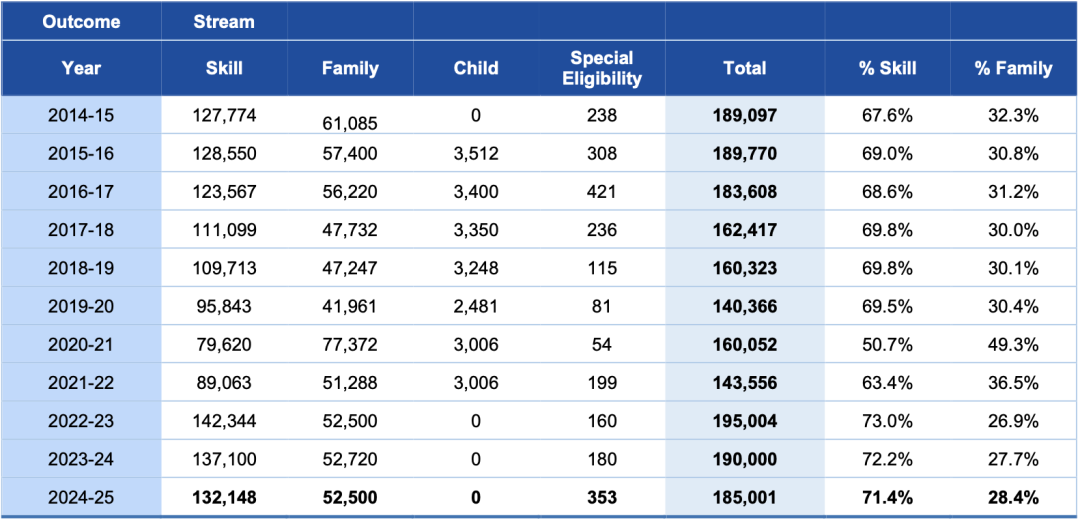Click the Family column header
Viewport: 1080px width, 520px height.
350,68
